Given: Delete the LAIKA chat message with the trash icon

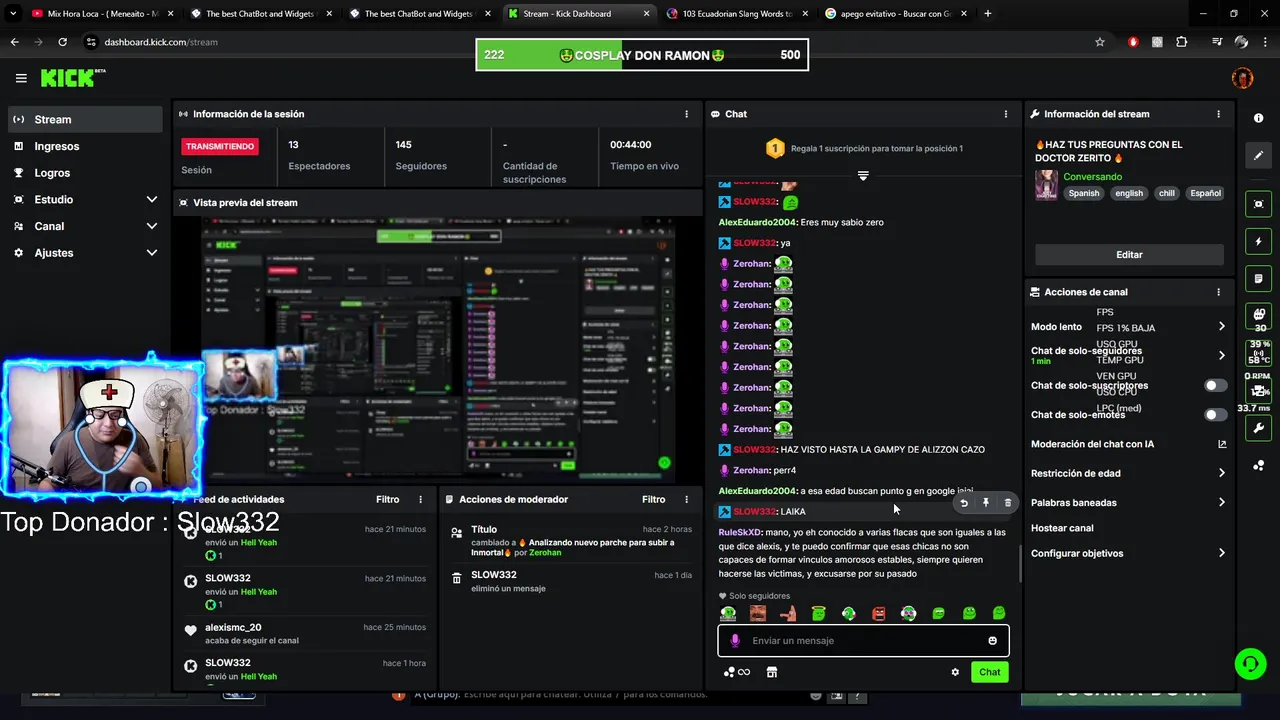Looking at the screenshot, I should click(1007, 503).
